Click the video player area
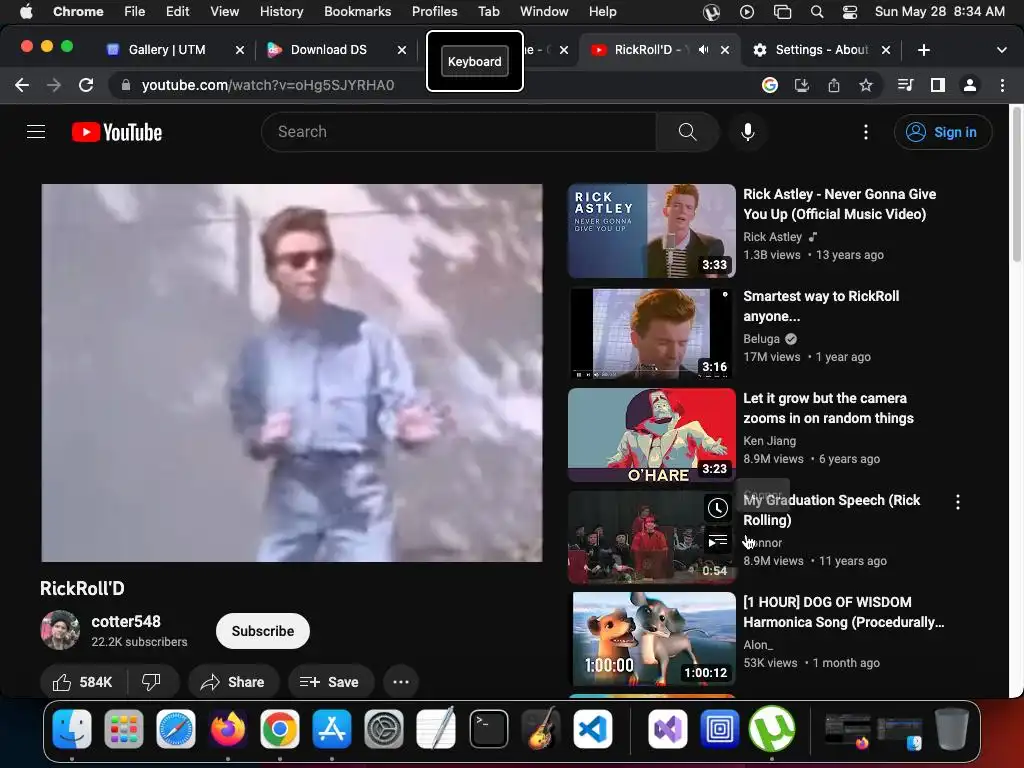Viewport: 1024px width, 768px height. pos(292,372)
